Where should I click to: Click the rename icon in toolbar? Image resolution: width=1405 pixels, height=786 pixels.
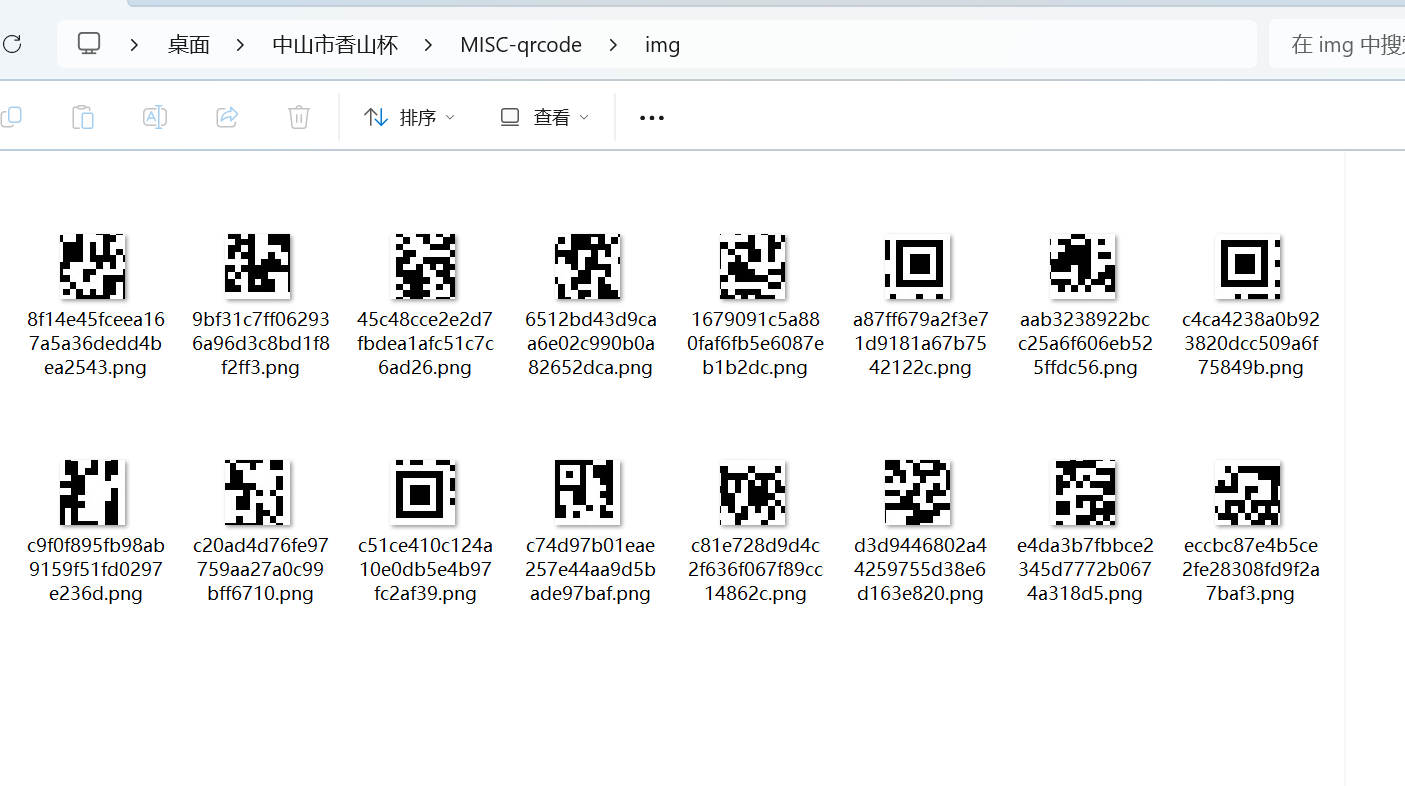(155, 117)
